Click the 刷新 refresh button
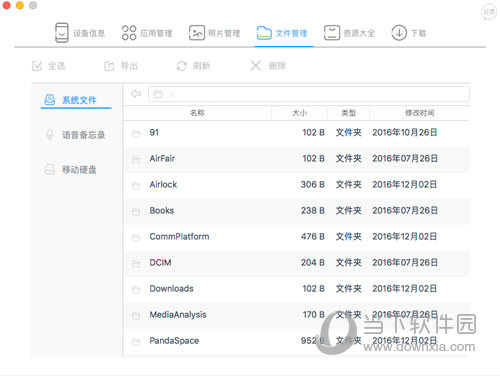Image resolution: width=500 pixels, height=376 pixels. (x=193, y=66)
